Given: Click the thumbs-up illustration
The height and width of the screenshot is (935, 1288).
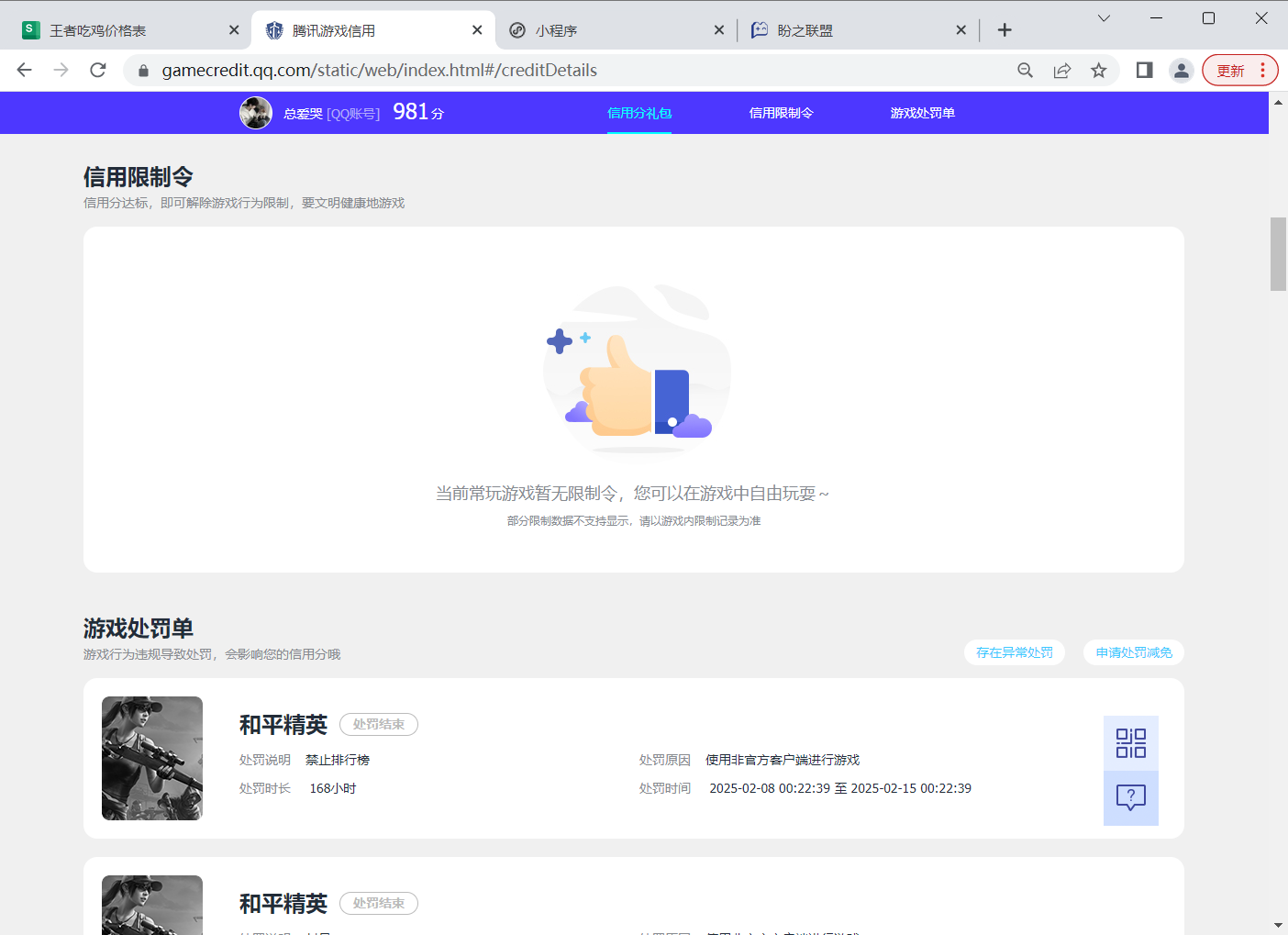Looking at the screenshot, I should pyautogui.click(x=638, y=369).
